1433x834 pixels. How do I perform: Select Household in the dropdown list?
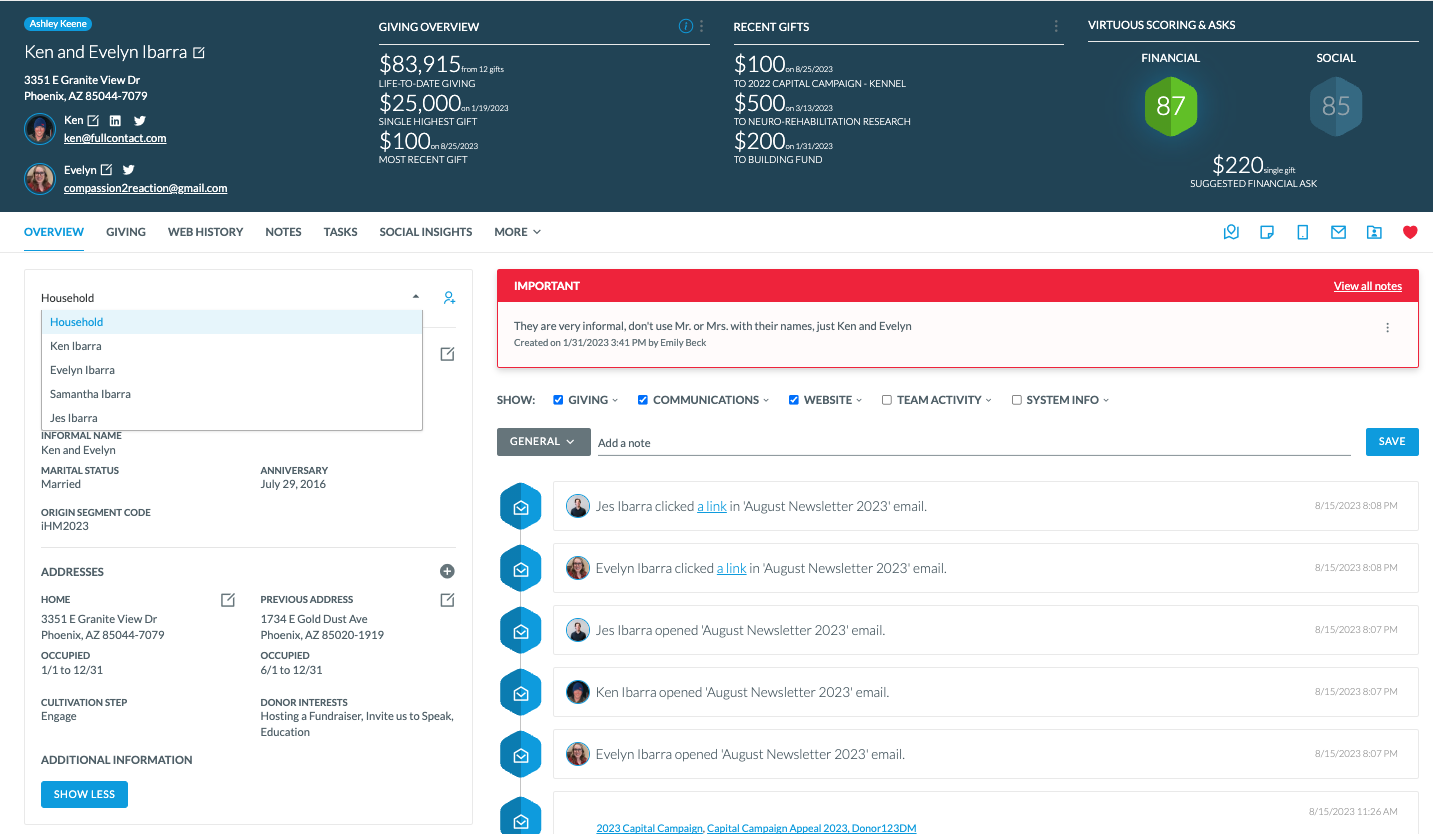pos(232,322)
